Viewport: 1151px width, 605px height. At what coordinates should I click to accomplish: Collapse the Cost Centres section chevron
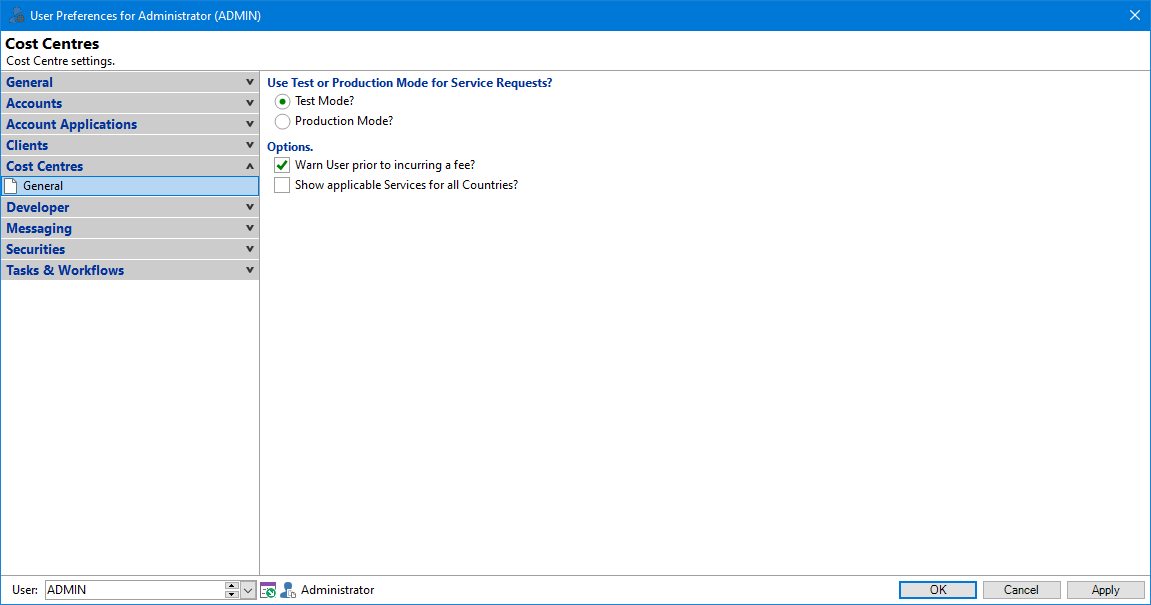(x=250, y=167)
